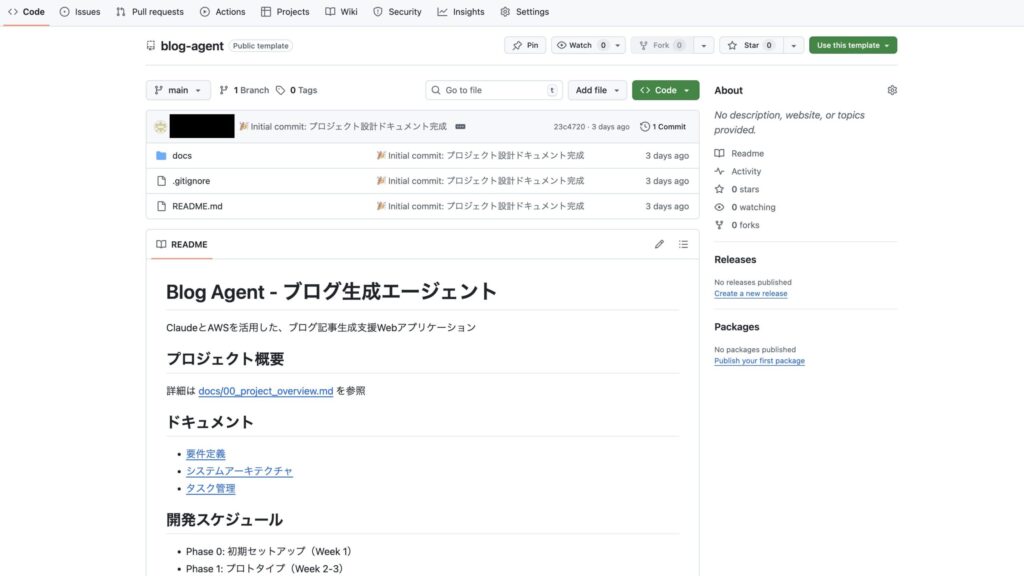Open the 0 Tags view
1024x576 pixels.
(296, 90)
